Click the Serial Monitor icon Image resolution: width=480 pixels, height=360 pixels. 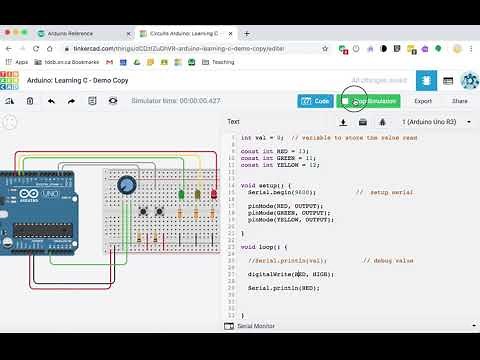pos(229,326)
